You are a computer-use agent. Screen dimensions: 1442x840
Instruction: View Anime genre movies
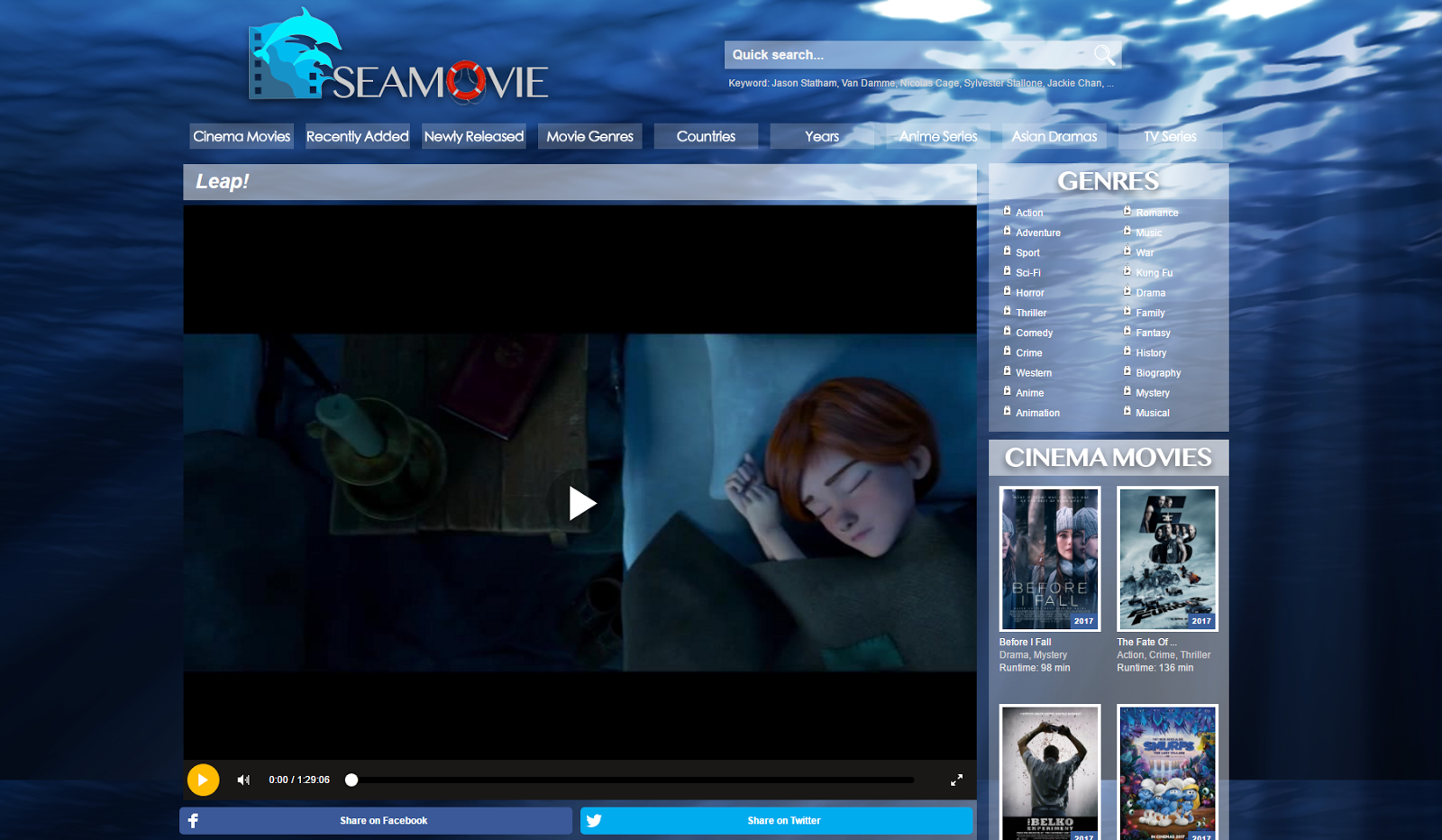(x=1030, y=393)
